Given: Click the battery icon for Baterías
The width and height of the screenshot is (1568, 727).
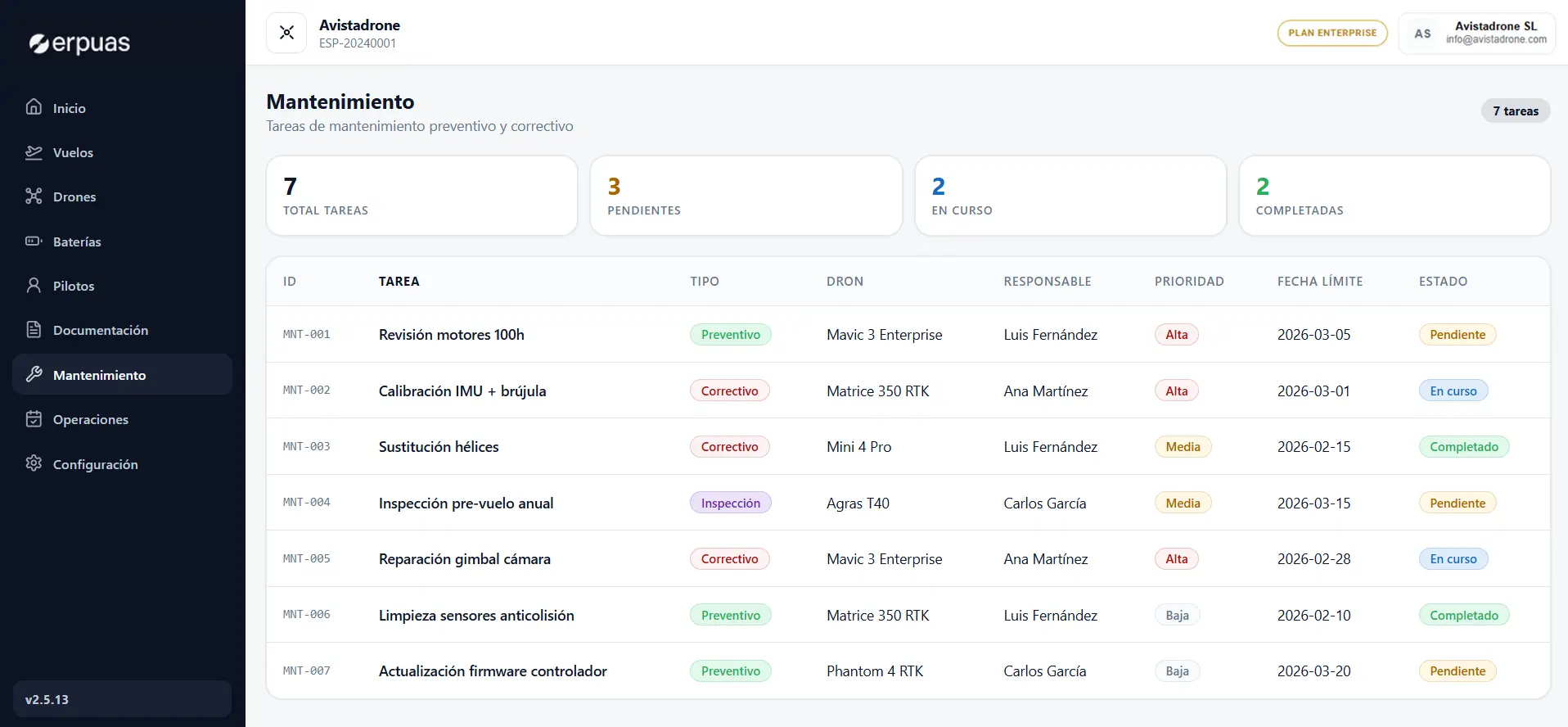Looking at the screenshot, I should pyautogui.click(x=34, y=242).
